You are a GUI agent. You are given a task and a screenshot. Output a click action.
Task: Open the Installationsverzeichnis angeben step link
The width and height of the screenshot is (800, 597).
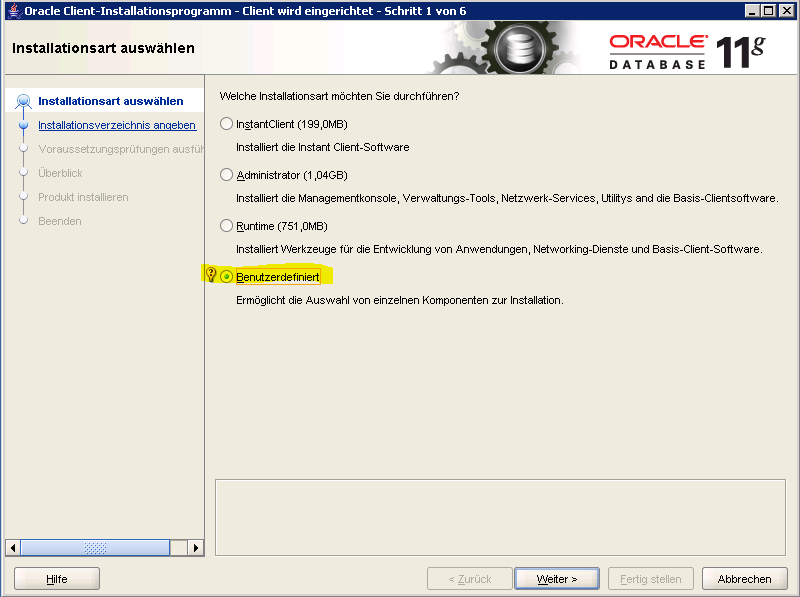pyautogui.click(x=117, y=125)
